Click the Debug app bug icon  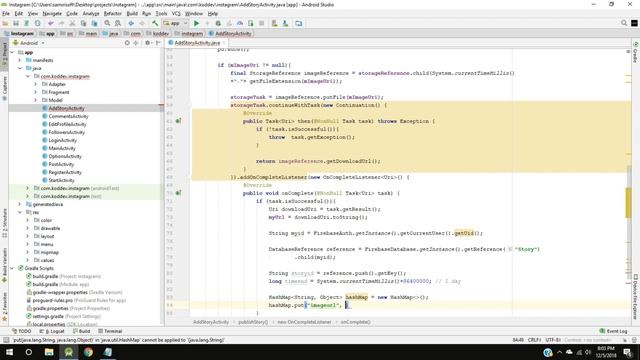pos(218,24)
